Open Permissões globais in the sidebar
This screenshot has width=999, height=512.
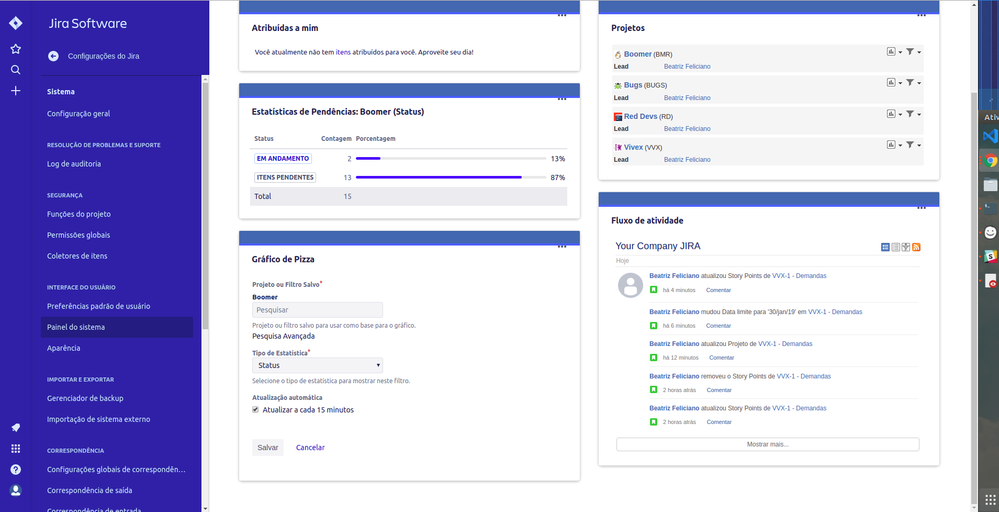(x=78, y=236)
